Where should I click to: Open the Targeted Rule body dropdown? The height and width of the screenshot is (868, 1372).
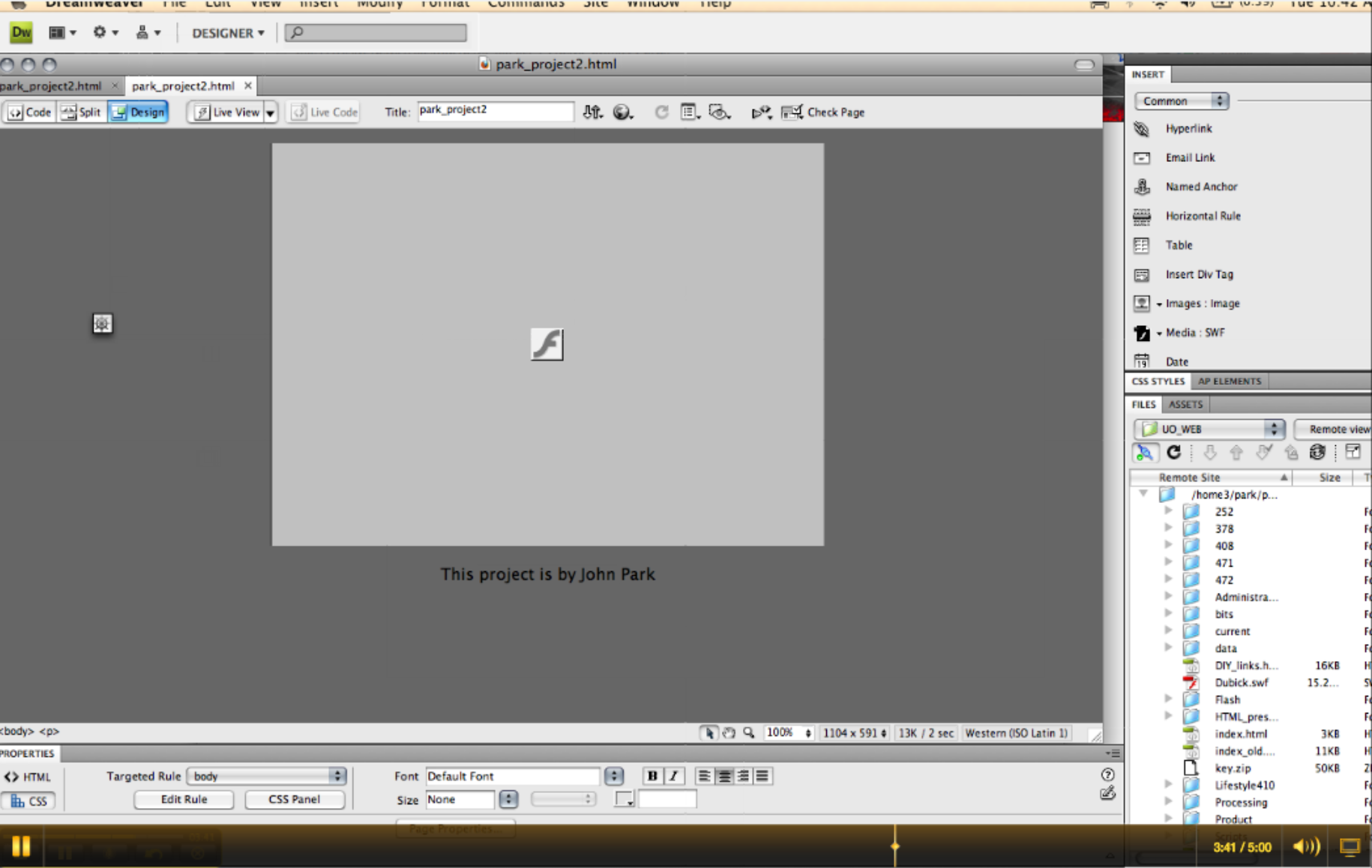[x=267, y=776]
